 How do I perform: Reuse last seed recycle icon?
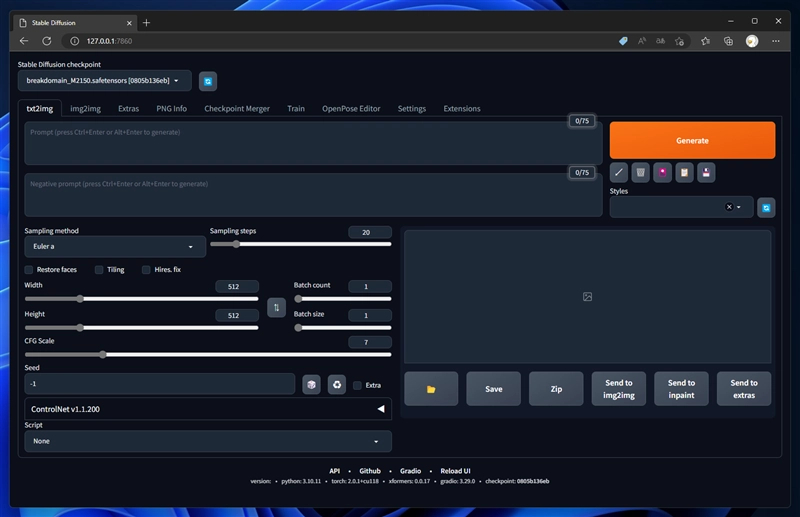pyautogui.click(x=337, y=384)
